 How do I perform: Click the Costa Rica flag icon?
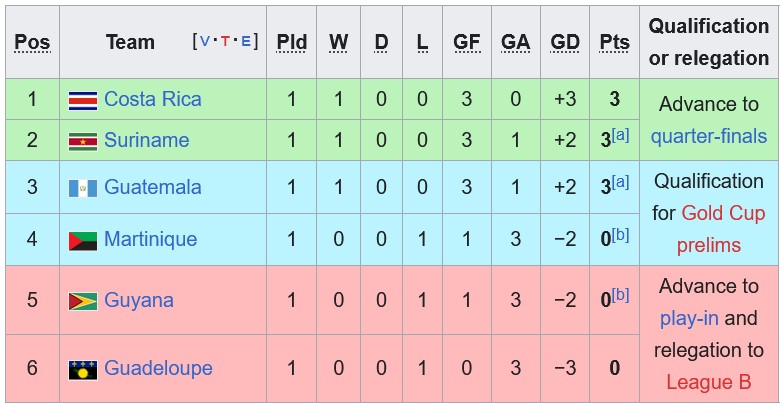pyautogui.click(x=82, y=100)
